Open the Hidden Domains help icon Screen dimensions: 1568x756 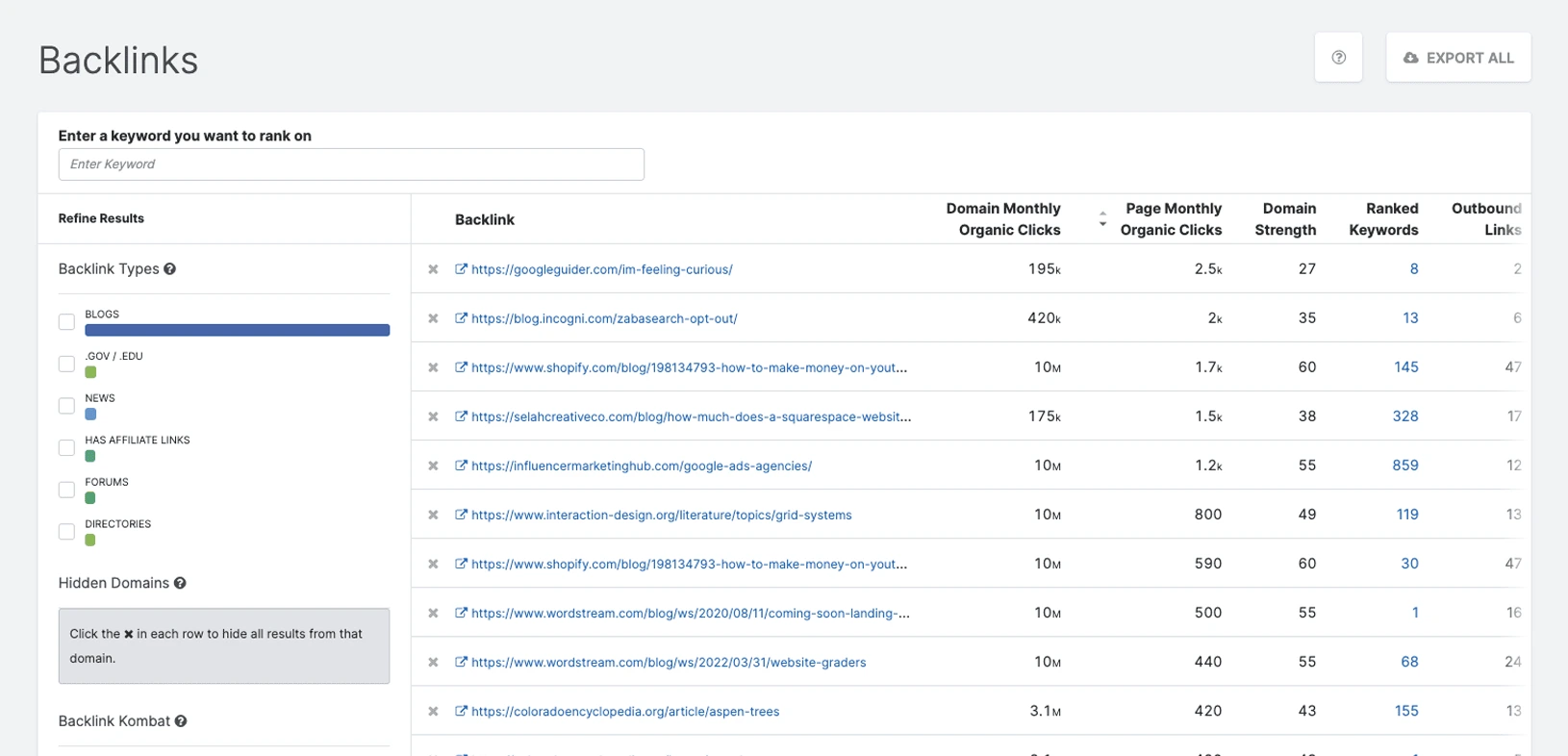pos(180,583)
